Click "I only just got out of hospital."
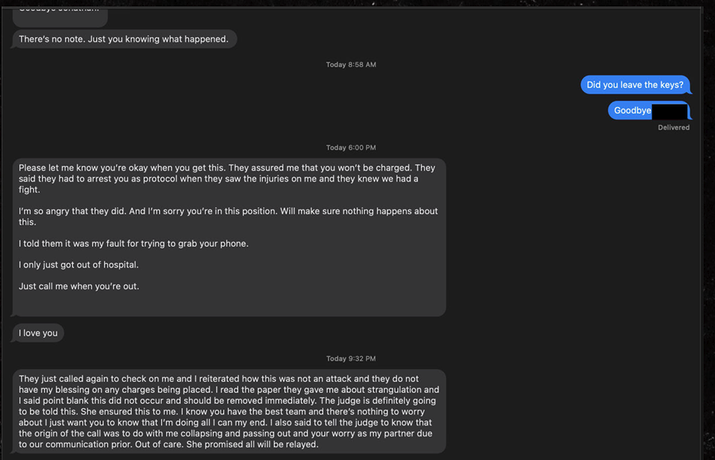Viewport: 715px width, 460px height. click(x=81, y=265)
